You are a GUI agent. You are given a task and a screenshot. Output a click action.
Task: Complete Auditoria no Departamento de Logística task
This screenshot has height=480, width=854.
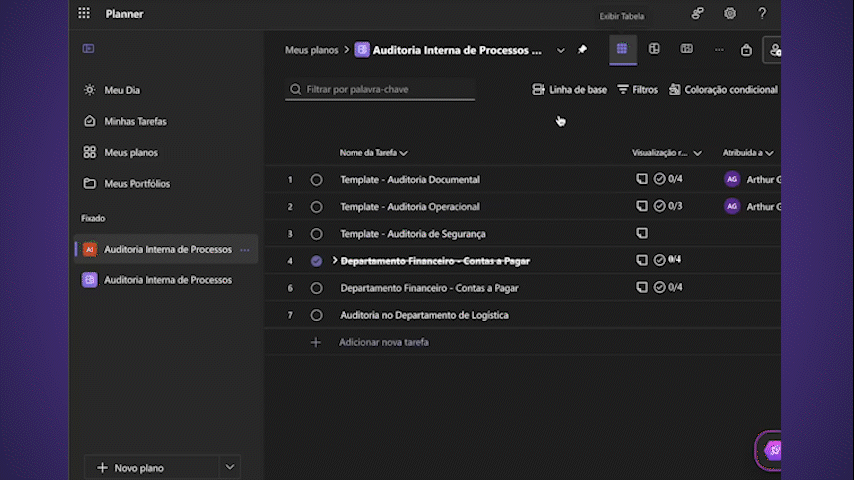point(316,315)
